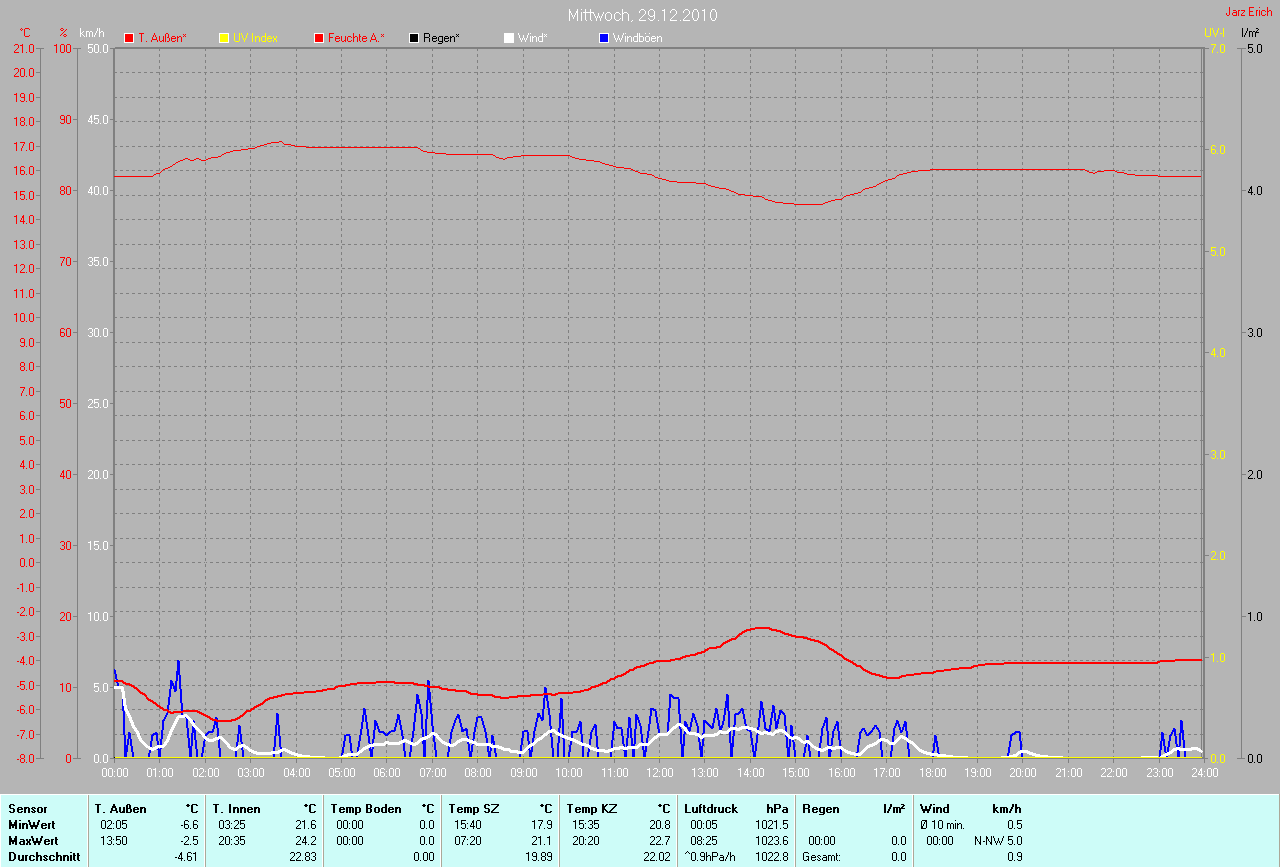The width and height of the screenshot is (1280, 867).
Task: Click the Wind column header in table
Action: [x=935, y=809]
